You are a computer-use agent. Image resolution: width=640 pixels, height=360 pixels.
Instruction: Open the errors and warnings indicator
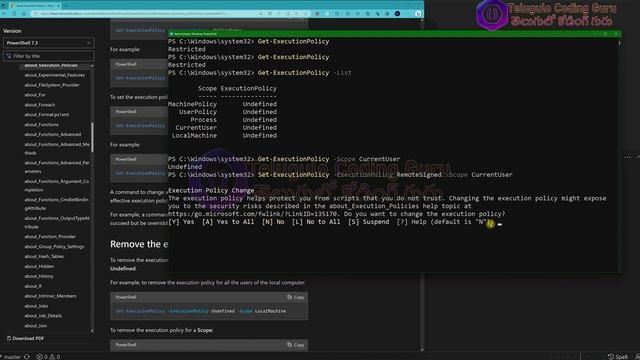click(x=48, y=357)
